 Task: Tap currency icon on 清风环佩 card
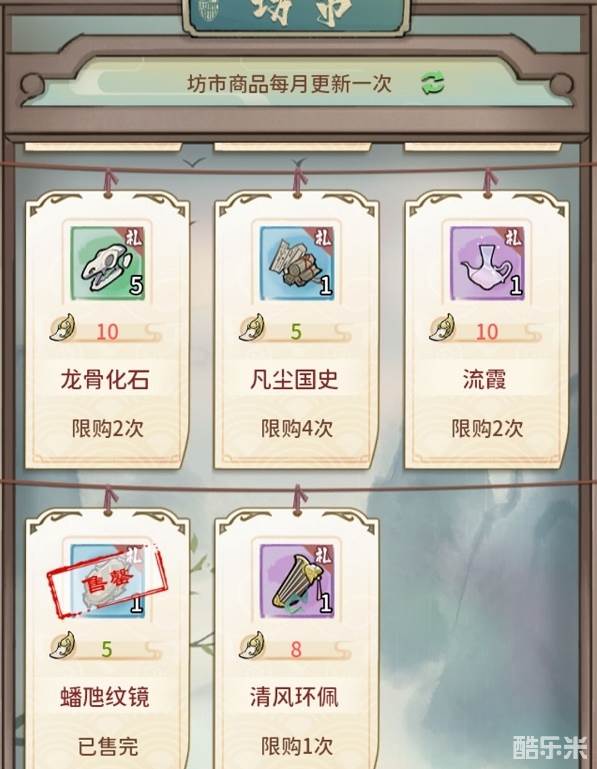(252, 645)
